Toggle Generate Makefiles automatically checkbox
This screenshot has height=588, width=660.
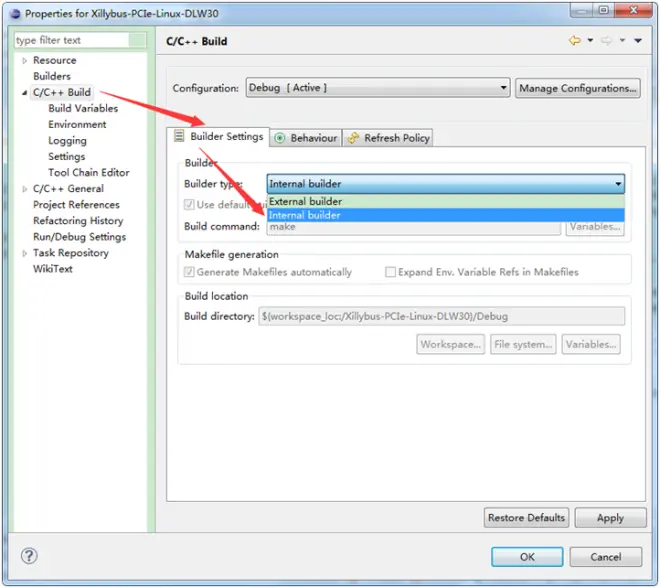pyautogui.click(x=189, y=272)
